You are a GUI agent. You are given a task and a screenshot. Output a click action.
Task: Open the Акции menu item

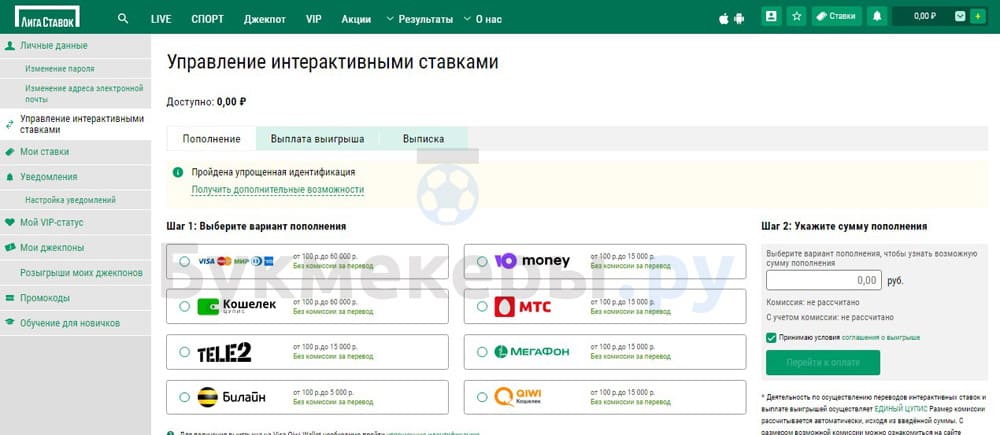click(356, 19)
